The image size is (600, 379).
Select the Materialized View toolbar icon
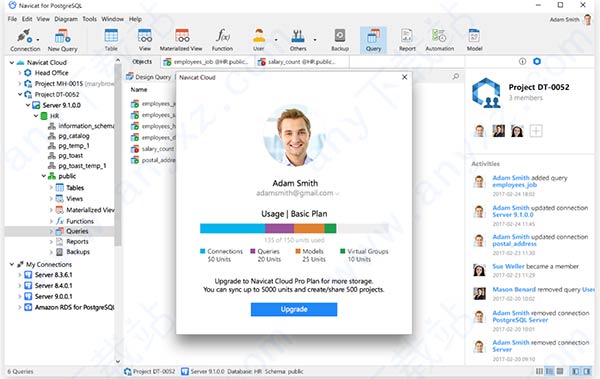click(181, 40)
